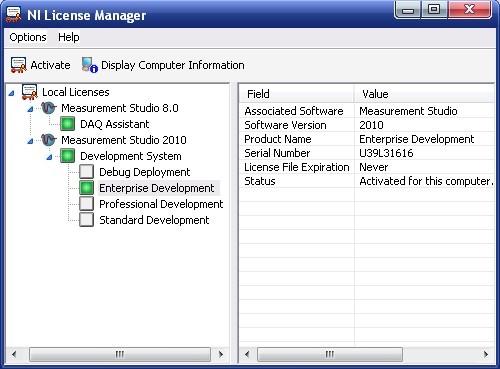The height and width of the screenshot is (369, 500).
Task: Click the green Development System status icon
Action: [68, 156]
